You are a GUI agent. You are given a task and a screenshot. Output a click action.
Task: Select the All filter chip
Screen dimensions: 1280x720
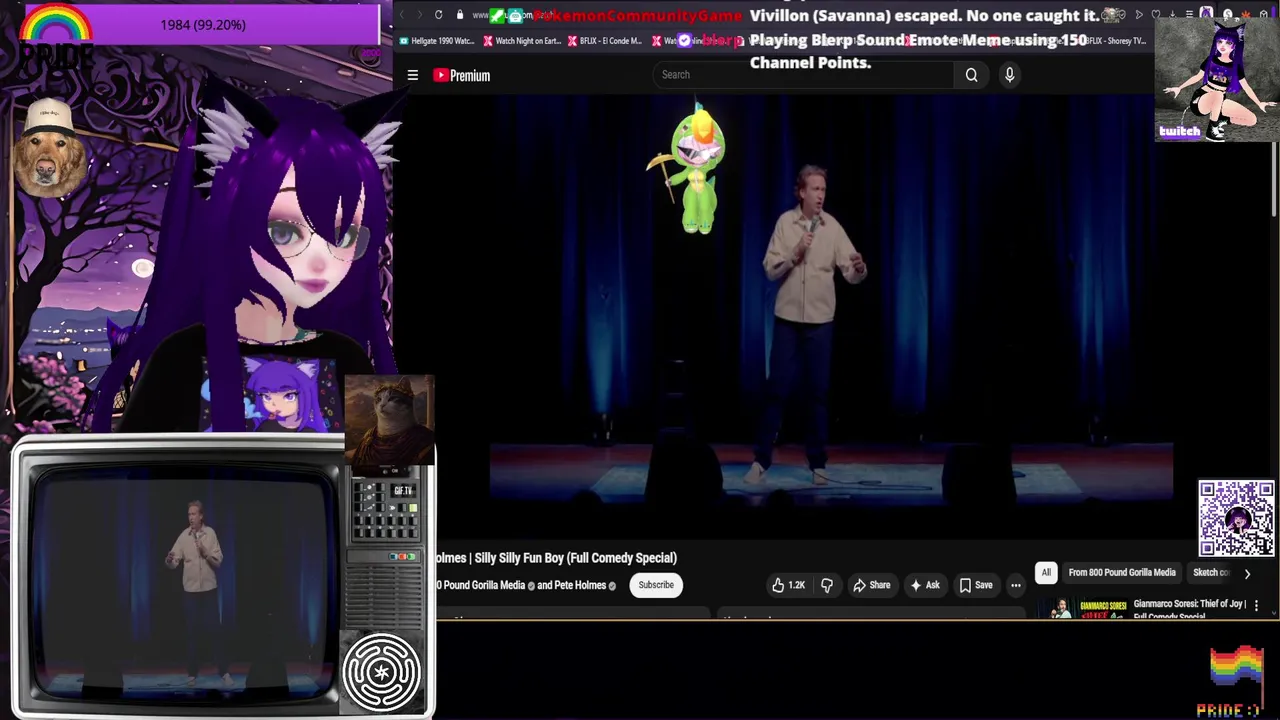1046,572
